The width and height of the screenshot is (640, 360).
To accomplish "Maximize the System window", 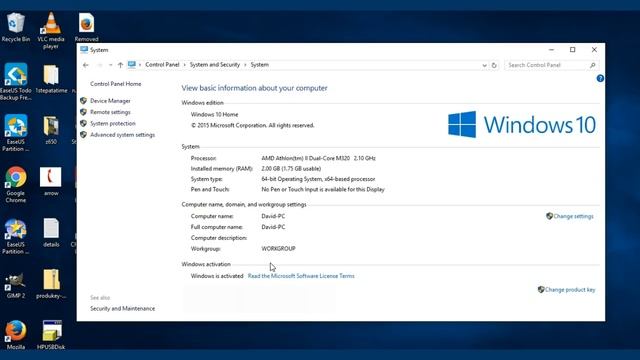I will pyautogui.click(x=573, y=50).
